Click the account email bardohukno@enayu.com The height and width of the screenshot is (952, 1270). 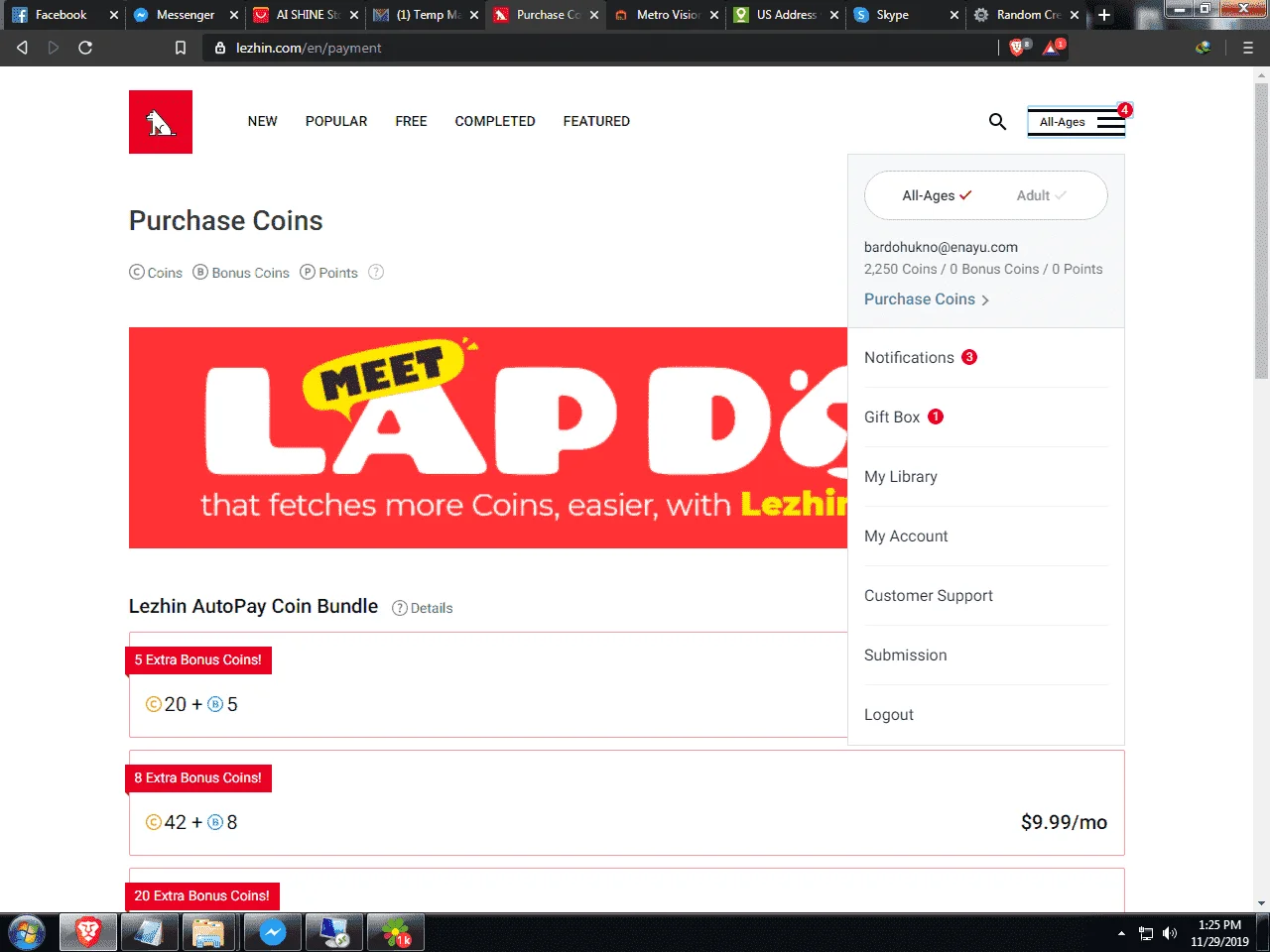click(x=941, y=247)
